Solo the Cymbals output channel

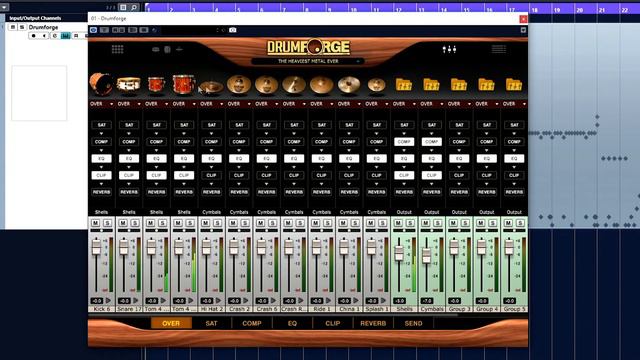click(x=438, y=223)
